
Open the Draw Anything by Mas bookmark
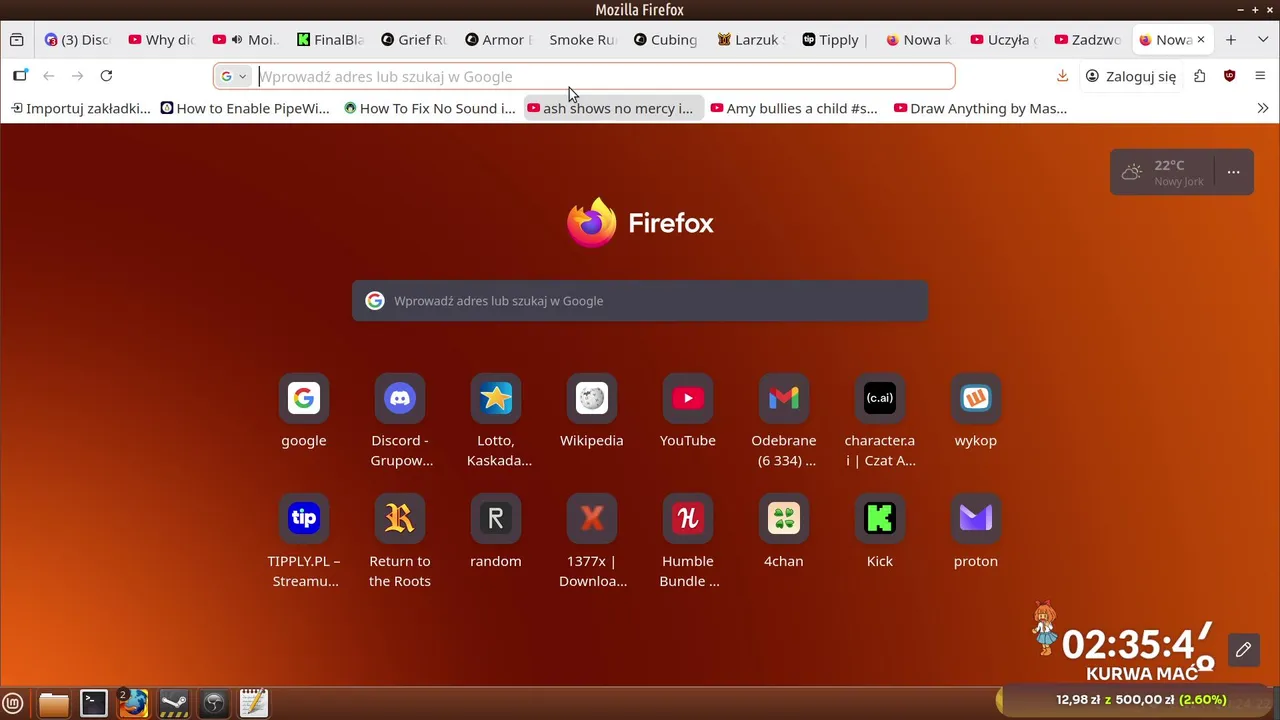point(981,108)
